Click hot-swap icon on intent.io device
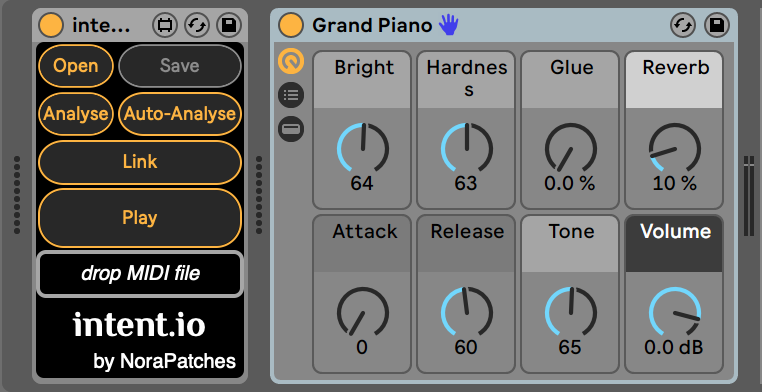Screen dimensions: 762x392 197,25
